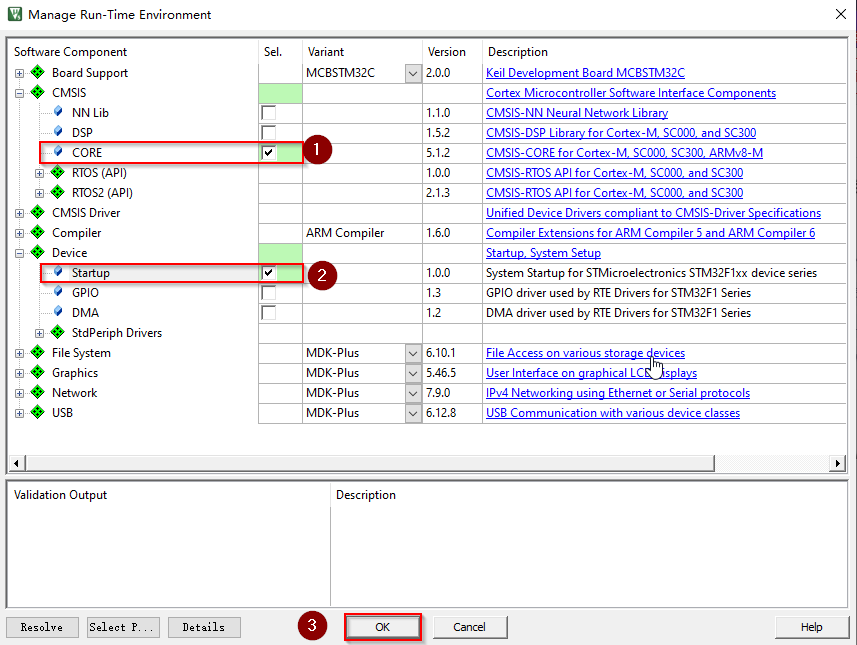Click the CMSIS Driver green diamond icon

pyautogui.click(x=38, y=212)
